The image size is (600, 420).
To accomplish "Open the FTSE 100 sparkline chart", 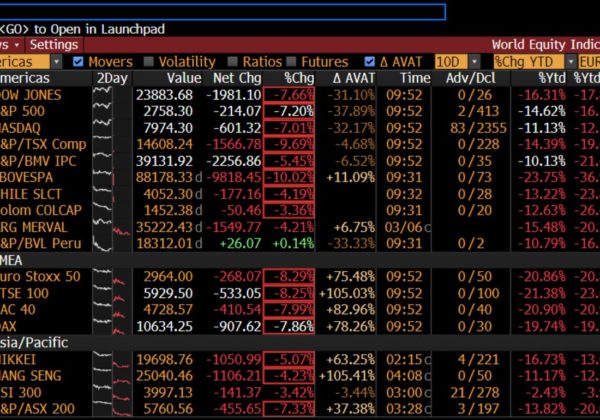I will click(112, 293).
